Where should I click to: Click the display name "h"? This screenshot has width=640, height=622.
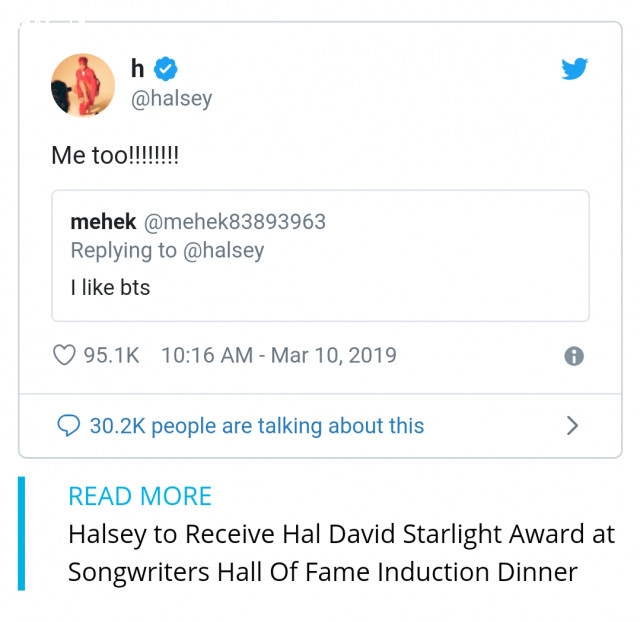pyautogui.click(x=138, y=68)
